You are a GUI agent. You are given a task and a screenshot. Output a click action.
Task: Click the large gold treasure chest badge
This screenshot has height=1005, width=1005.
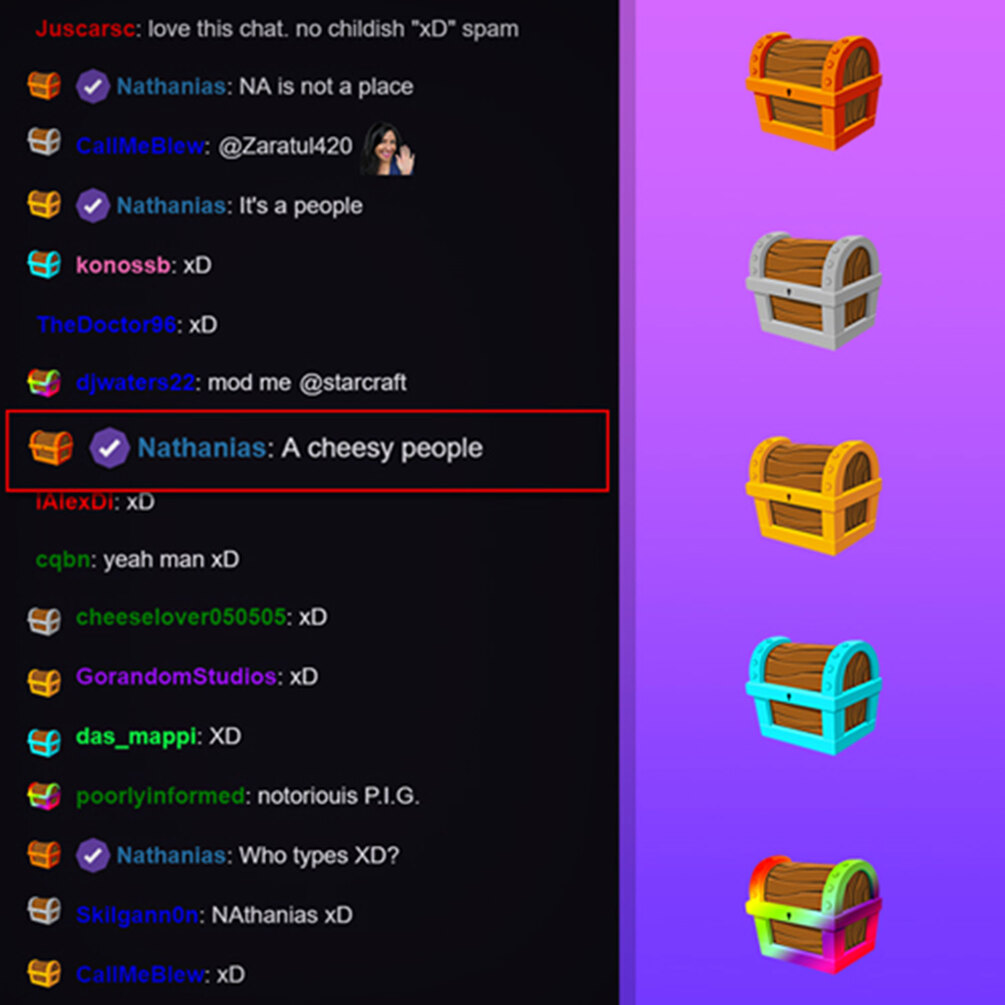coord(813,495)
